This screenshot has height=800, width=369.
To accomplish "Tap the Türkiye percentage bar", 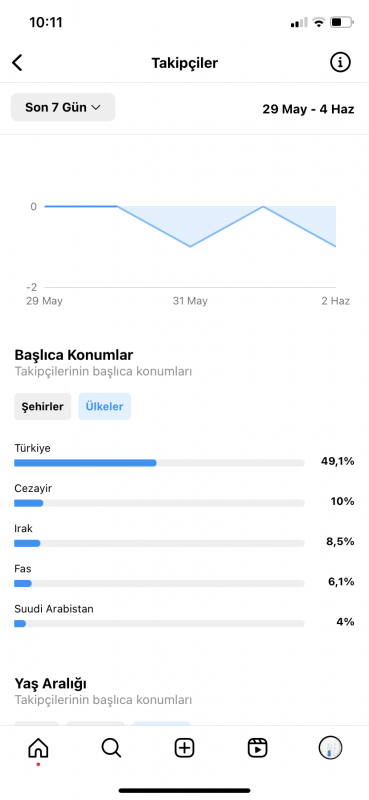I will [159, 463].
